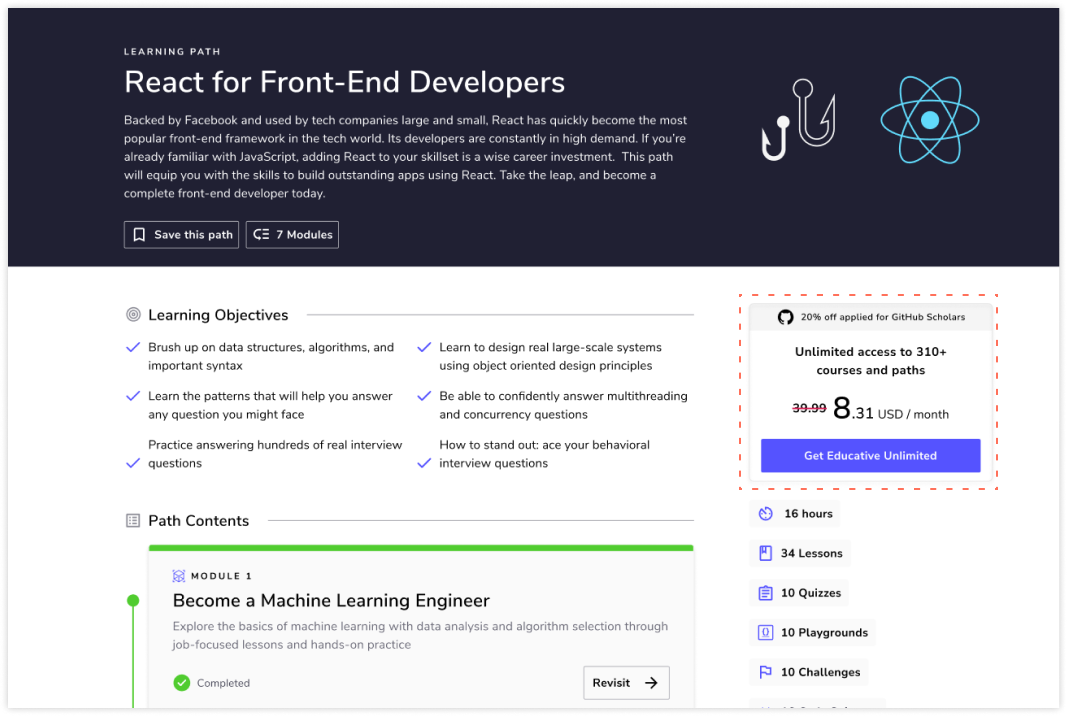Click the 10 Playgrounds stat chip
The height and width of the screenshot is (716, 1068).
pyautogui.click(x=813, y=633)
